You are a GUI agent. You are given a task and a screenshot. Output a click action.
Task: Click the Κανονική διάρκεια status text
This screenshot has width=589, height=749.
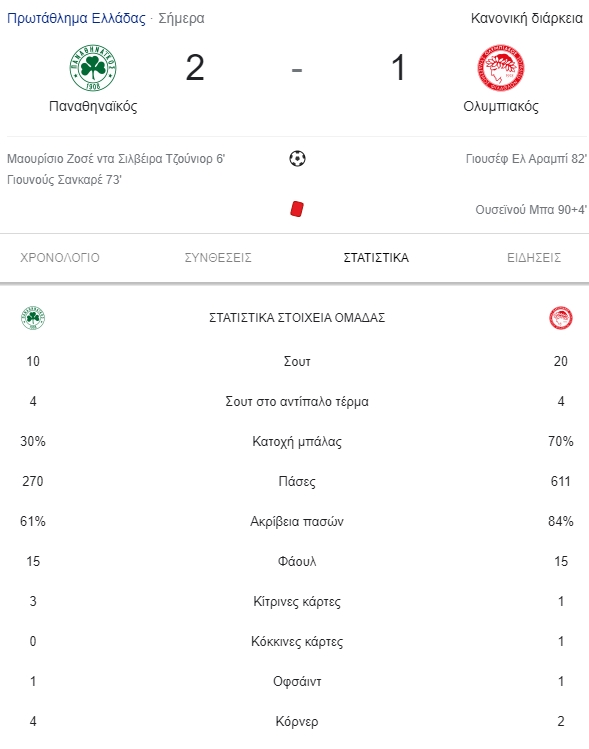tap(527, 18)
